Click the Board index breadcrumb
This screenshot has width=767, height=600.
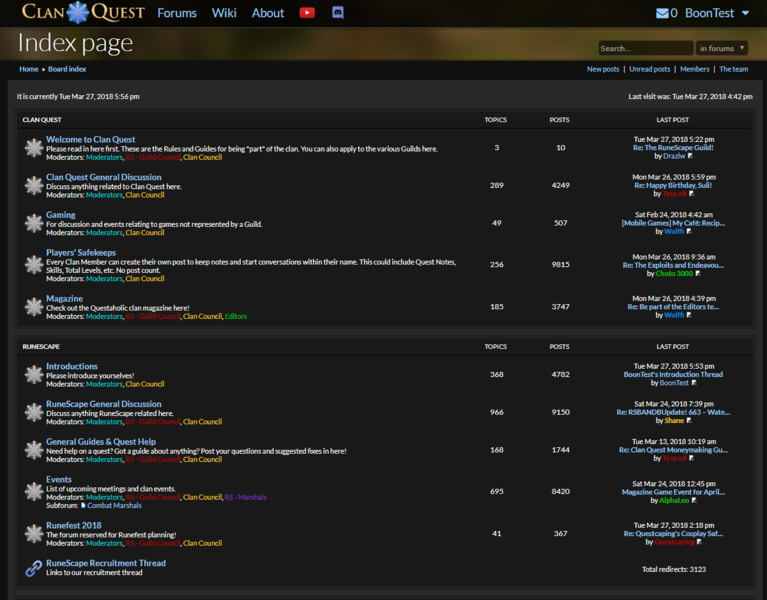pos(67,69)
